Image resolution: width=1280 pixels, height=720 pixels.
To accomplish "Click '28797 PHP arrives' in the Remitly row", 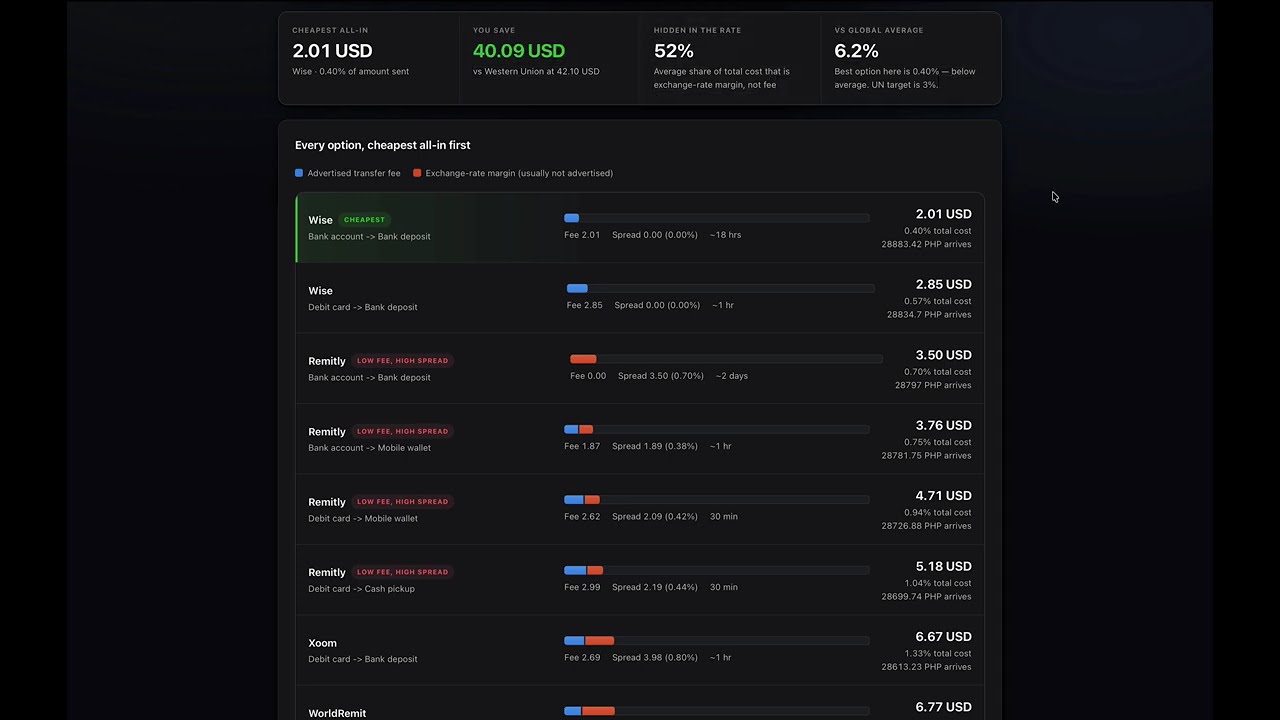I will [x=934, y=385].
